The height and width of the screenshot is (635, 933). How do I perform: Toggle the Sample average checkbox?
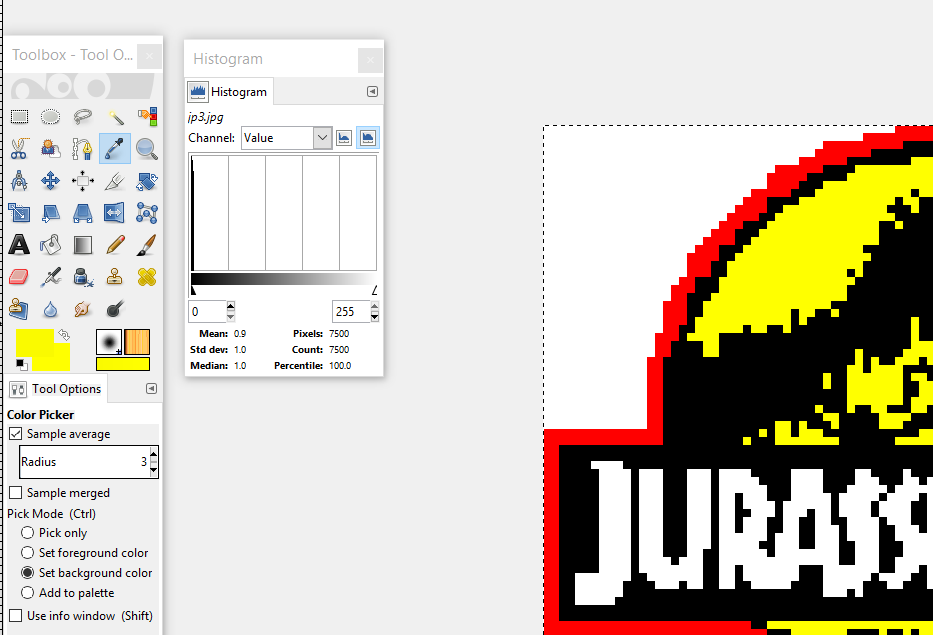click(x=15, y=434)
